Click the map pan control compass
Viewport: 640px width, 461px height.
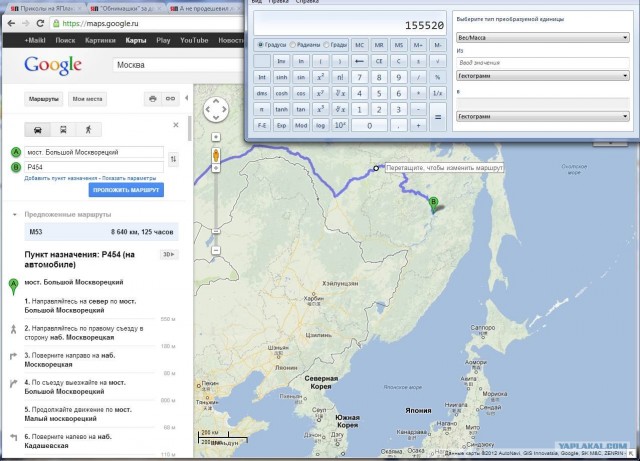[216, 109]
